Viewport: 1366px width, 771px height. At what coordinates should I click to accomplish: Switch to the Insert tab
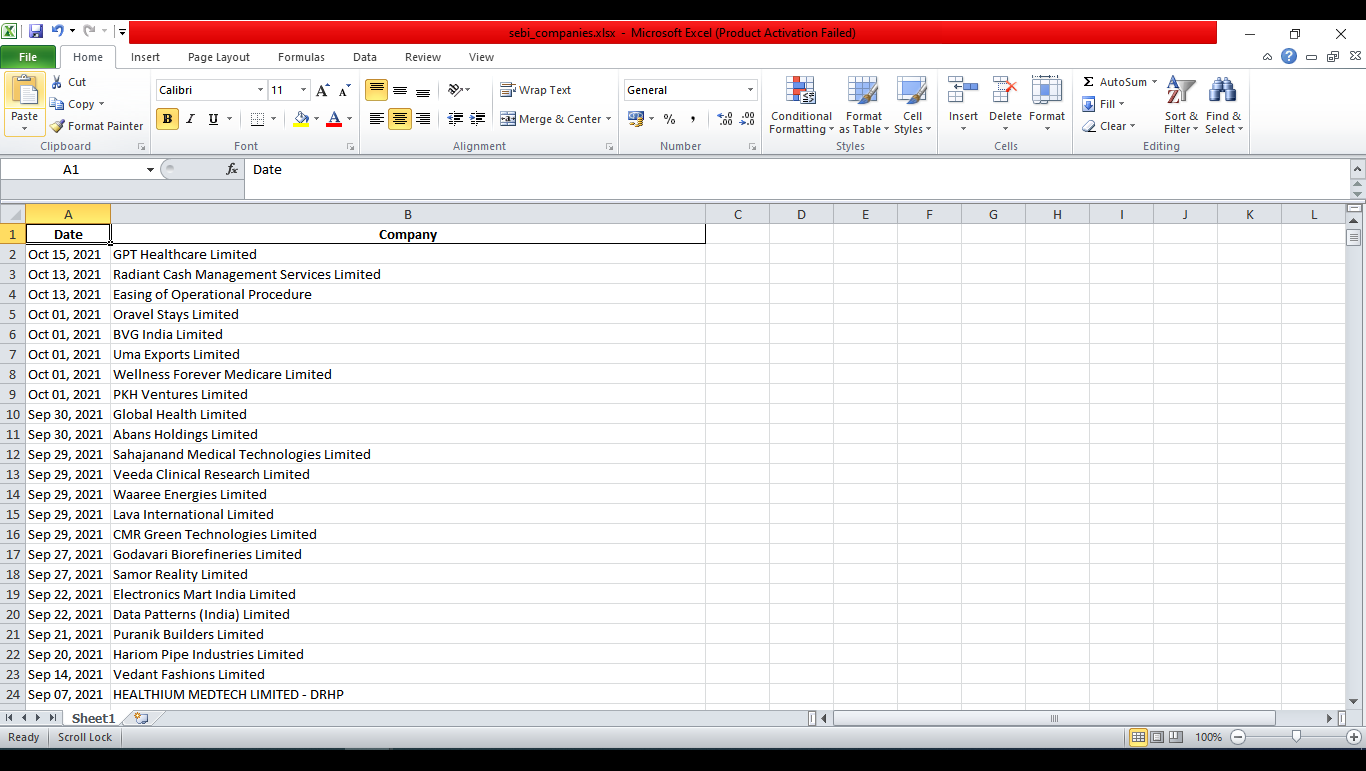tap(145, 57)
